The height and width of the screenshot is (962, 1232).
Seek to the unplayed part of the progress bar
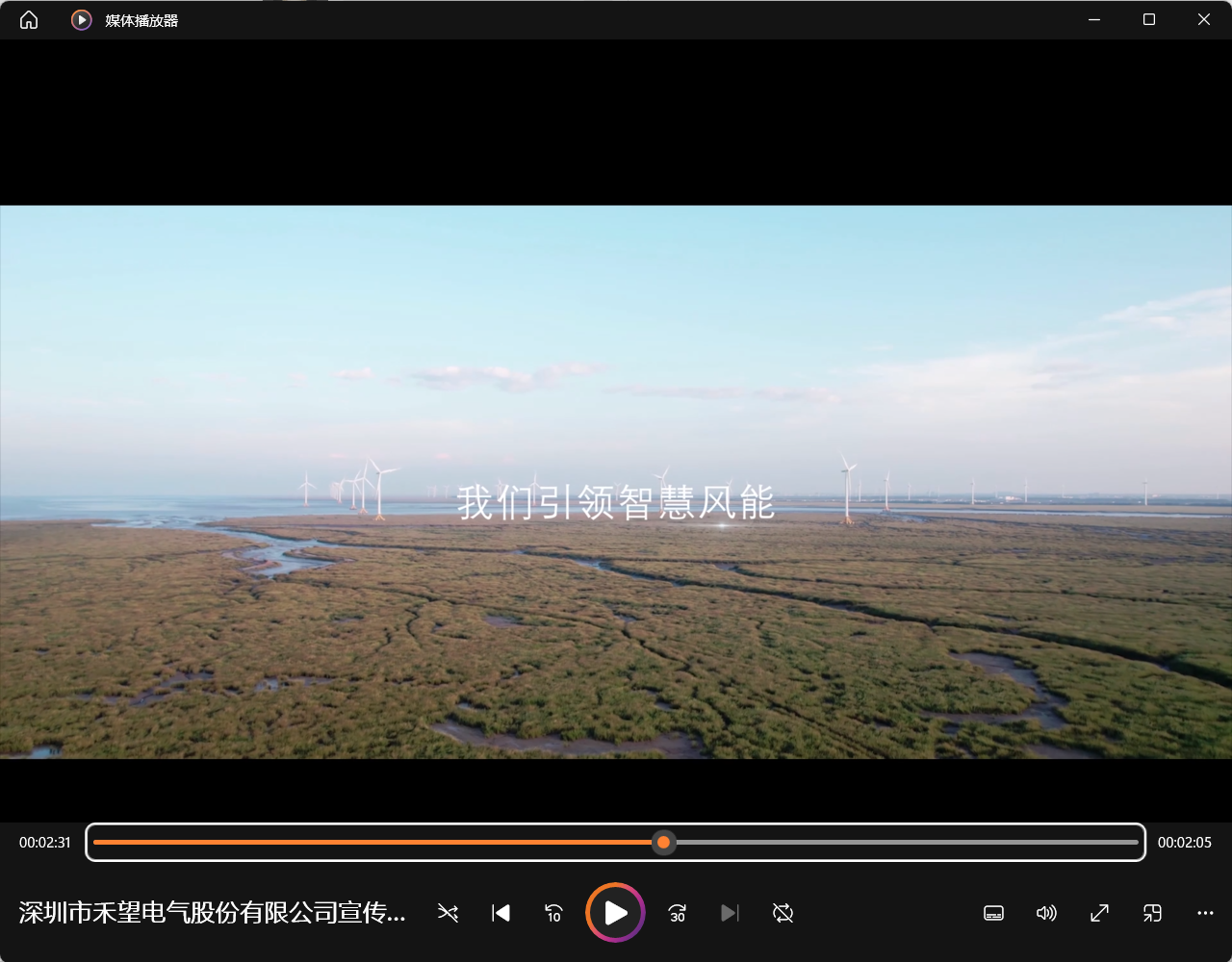[906, 843]
